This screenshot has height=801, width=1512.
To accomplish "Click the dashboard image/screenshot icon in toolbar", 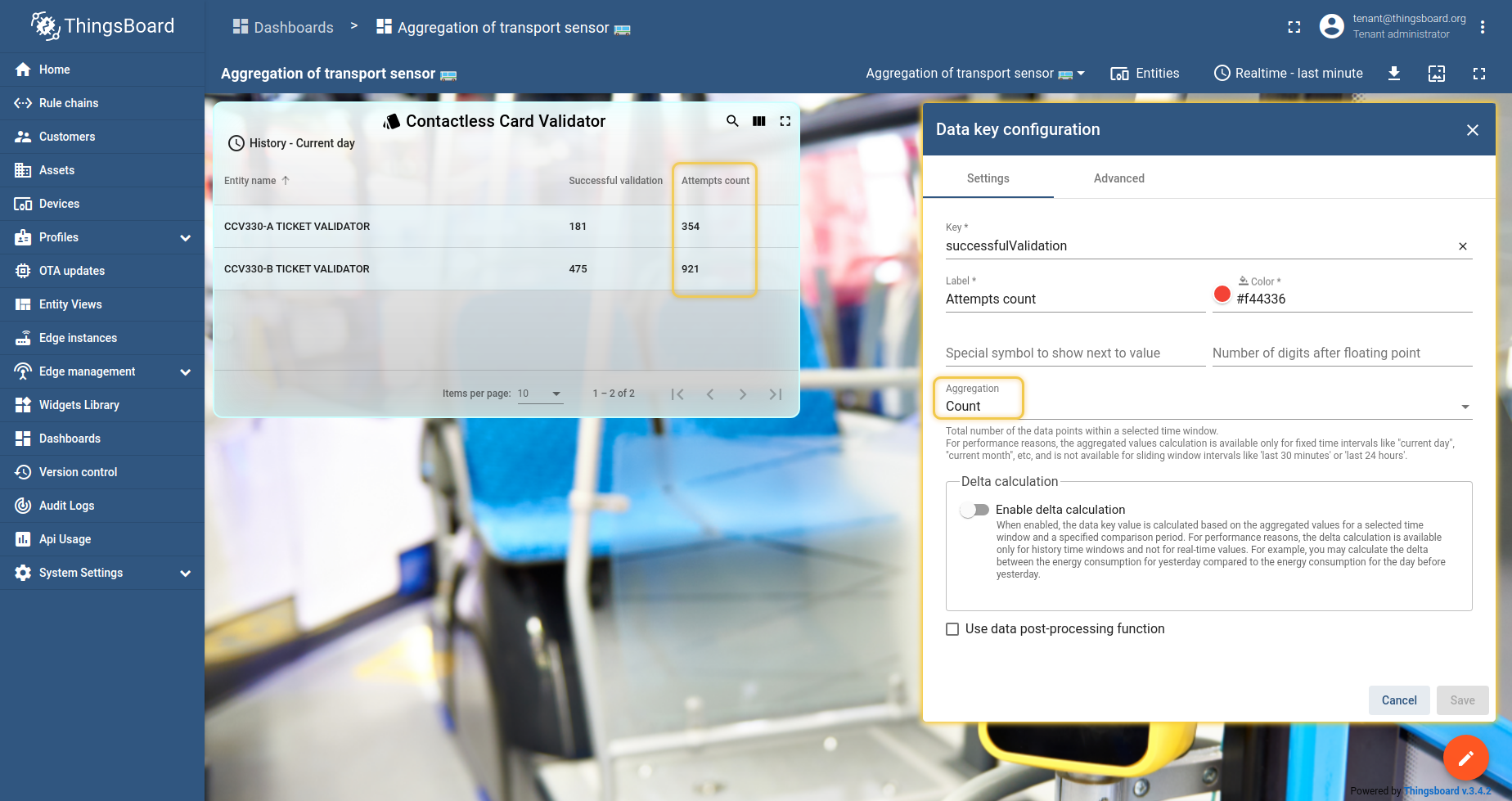I will pos(1437,74).
